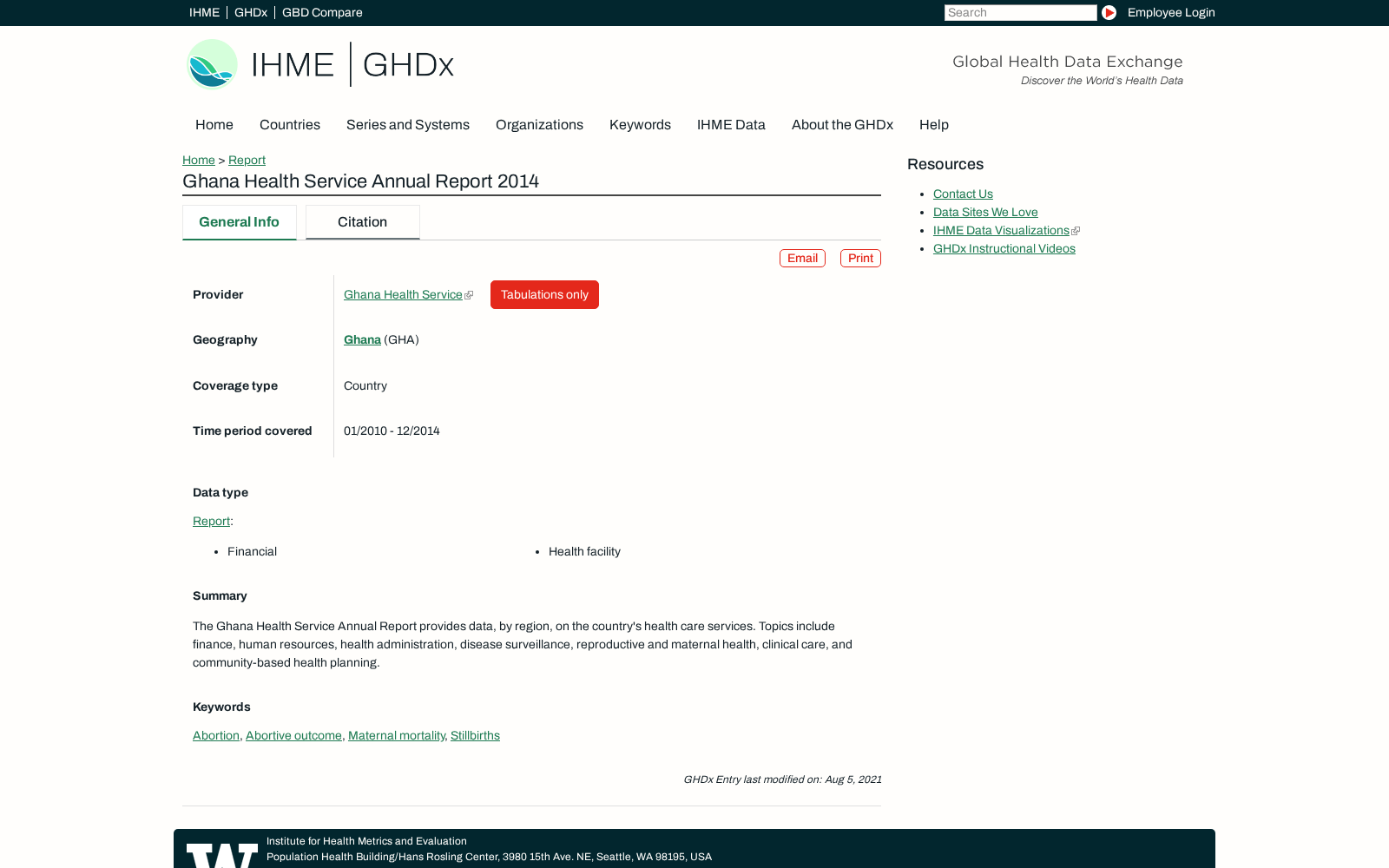Screen dimensions: 1389x868
Task: Go to Home in main navigation
Action: (214, 125)
